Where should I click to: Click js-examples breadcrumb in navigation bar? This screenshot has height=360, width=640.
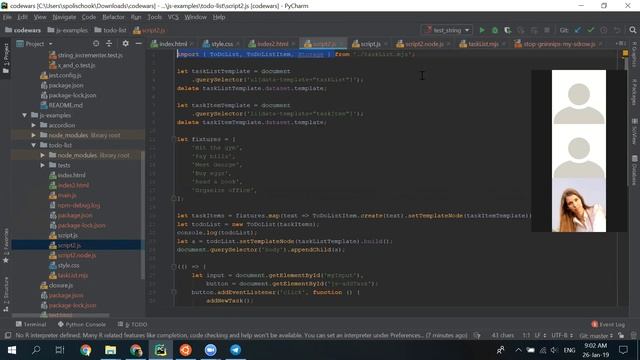(68, 30)
